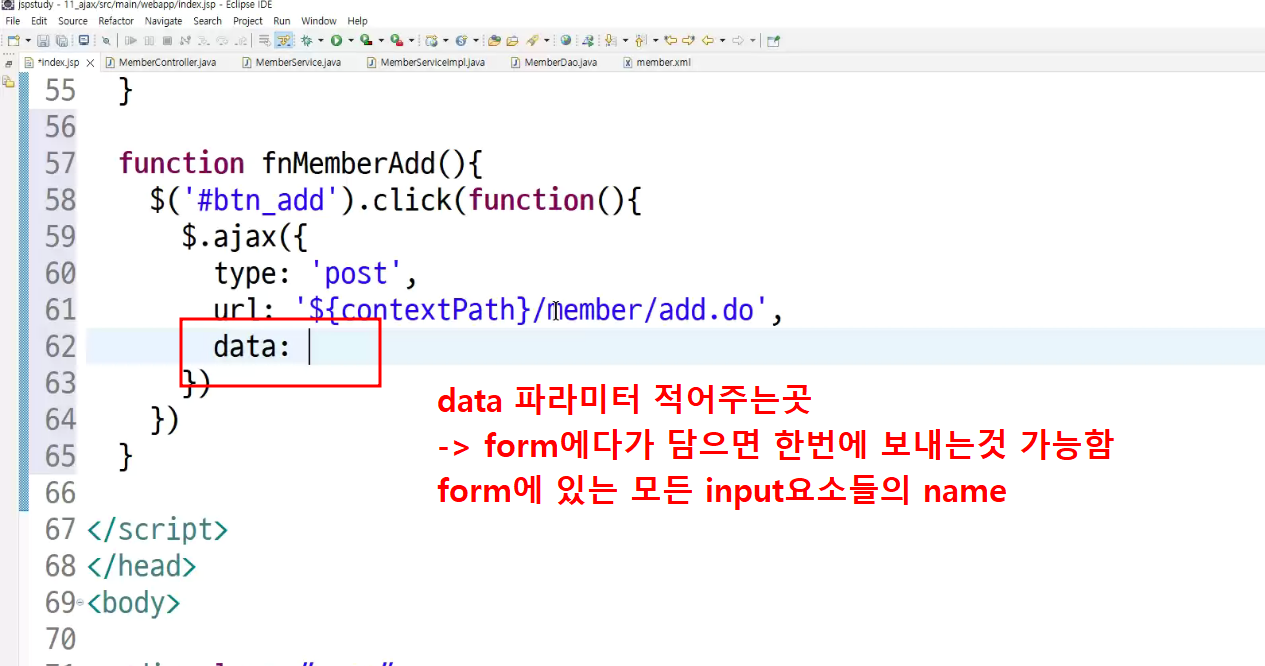1265x666 pixels.
Task: Click the Debug bug icon
Action: pyautogui.click(x=306, y=41)
